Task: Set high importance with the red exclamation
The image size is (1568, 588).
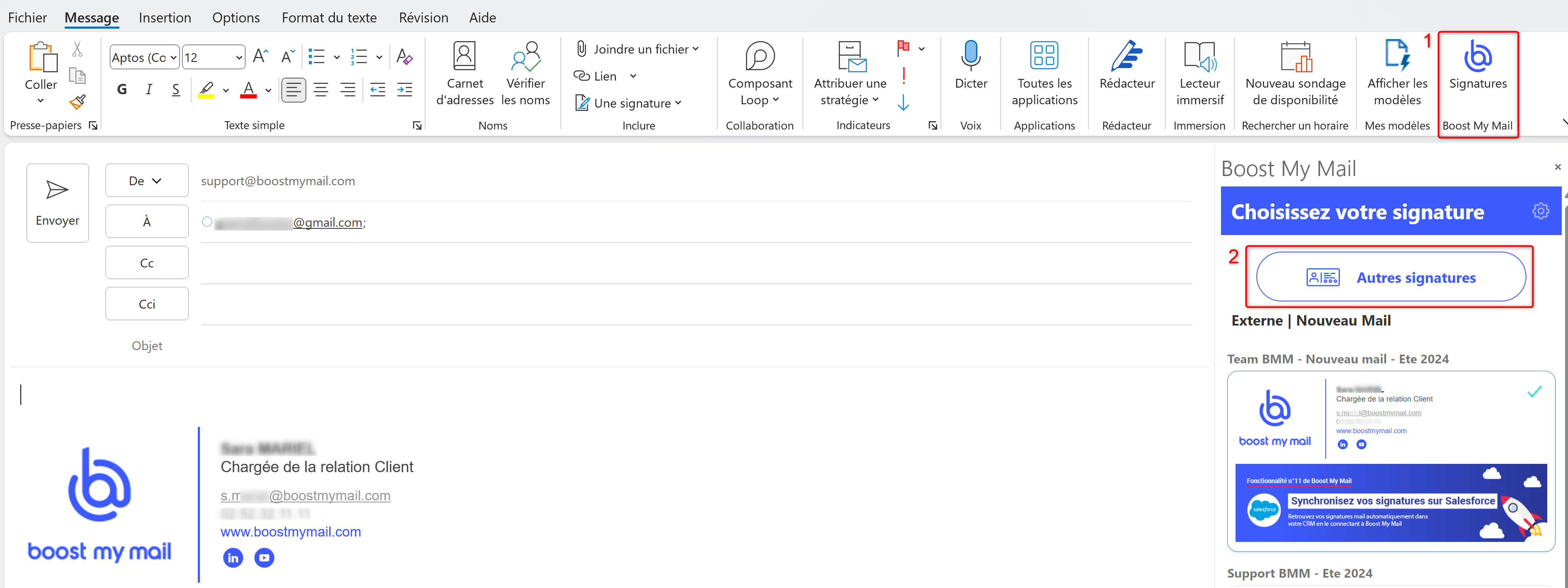Action: pyautogui.click(x=904, y=76)
